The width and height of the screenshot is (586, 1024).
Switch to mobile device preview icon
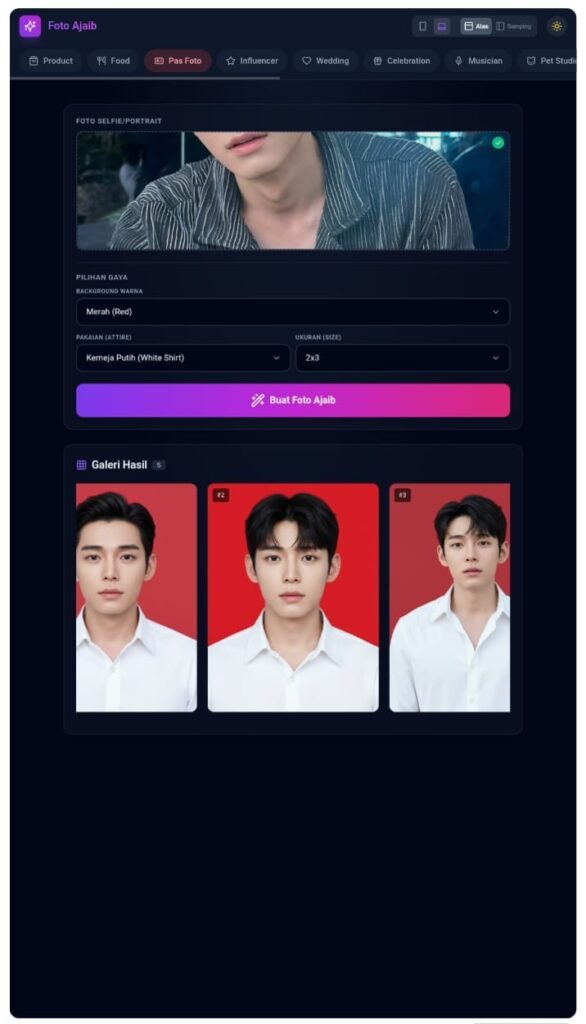click(x=423, y=26)
